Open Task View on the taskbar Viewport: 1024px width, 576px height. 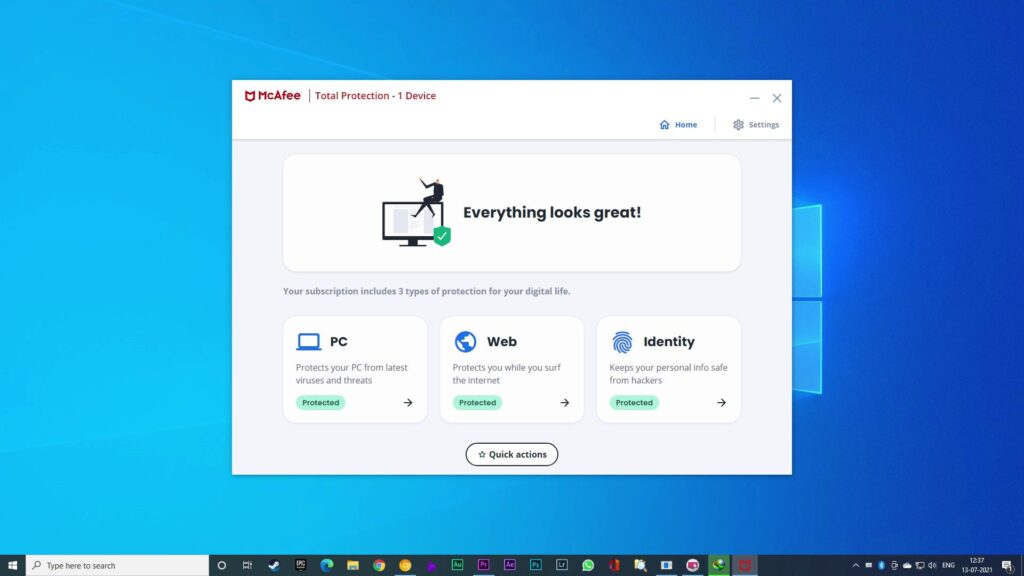pos(248,566)
